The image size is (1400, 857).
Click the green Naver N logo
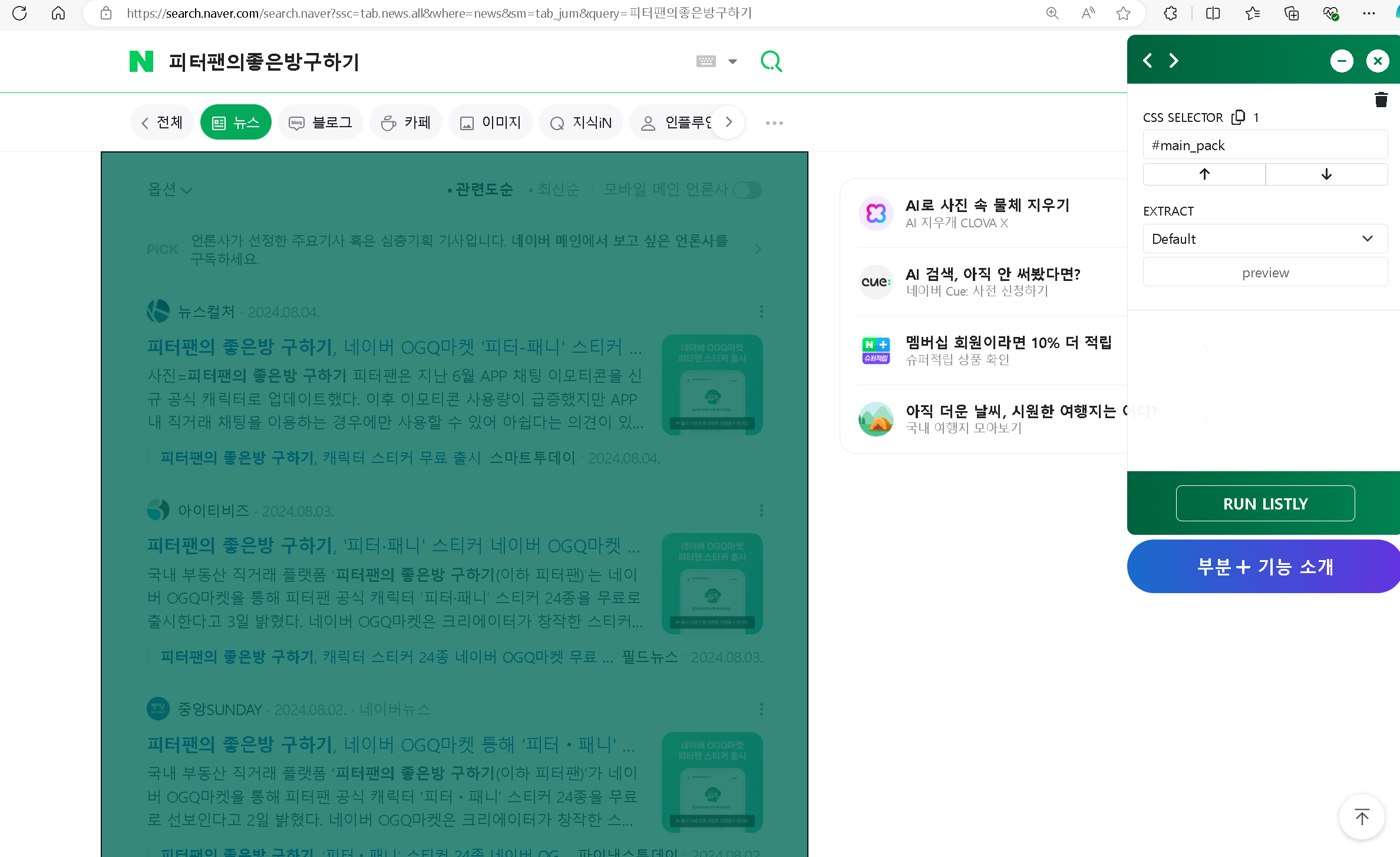coord(141,61)
